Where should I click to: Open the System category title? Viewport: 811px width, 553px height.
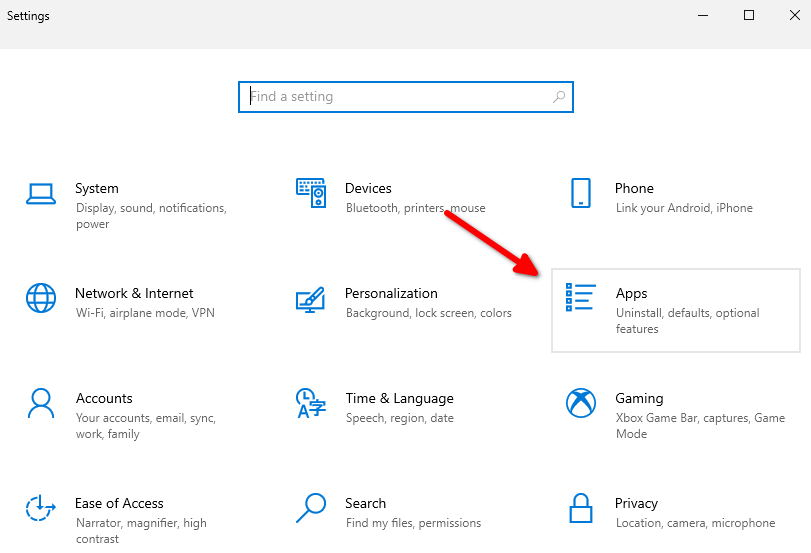(97, 188)
